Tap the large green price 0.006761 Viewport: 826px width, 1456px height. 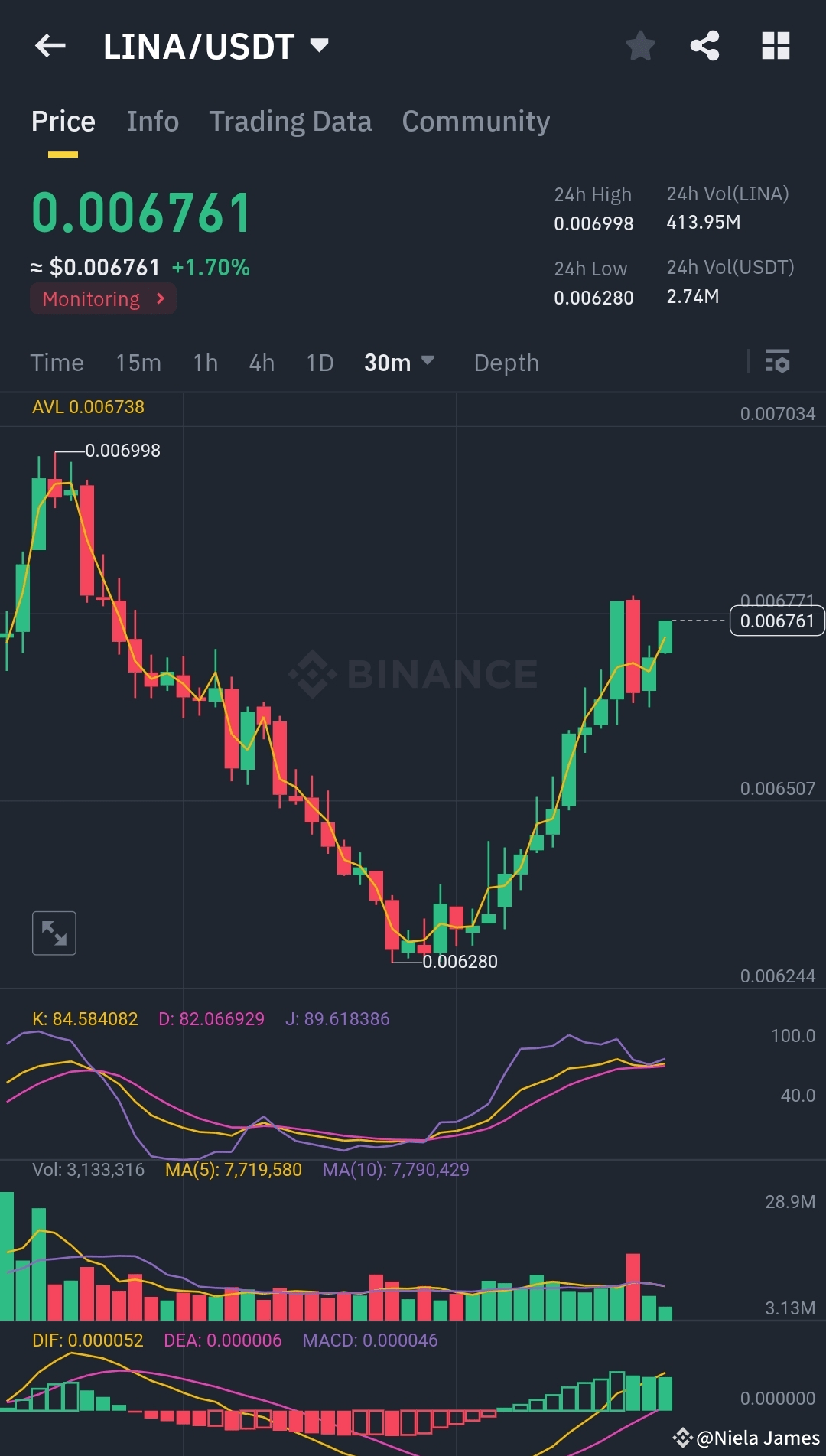pyautogui.click(x=141, y=213)
